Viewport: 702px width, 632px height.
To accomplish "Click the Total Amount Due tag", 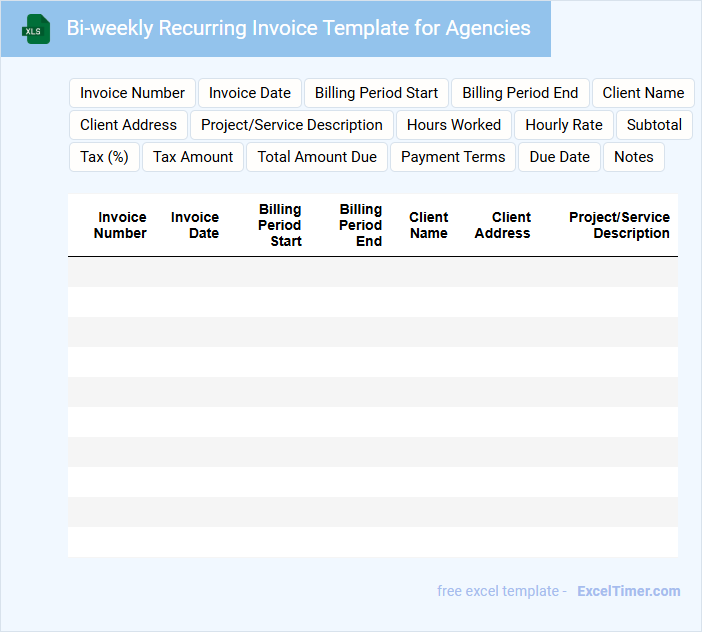I will [317, 157].
